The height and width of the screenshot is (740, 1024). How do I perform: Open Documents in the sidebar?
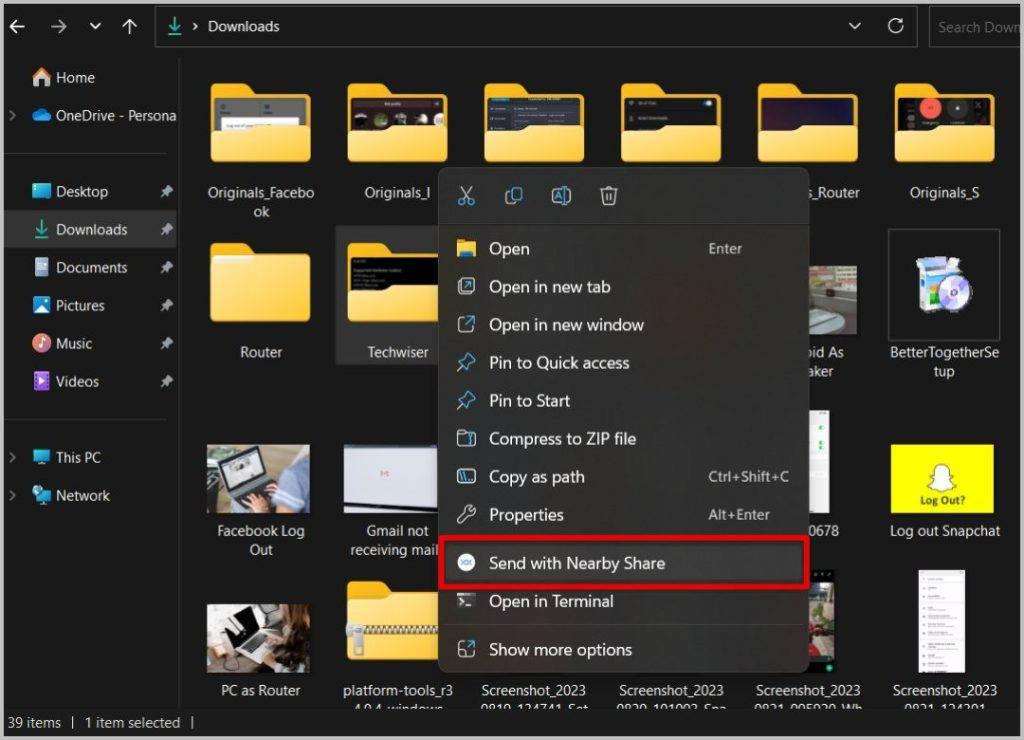tap(81, 267)
